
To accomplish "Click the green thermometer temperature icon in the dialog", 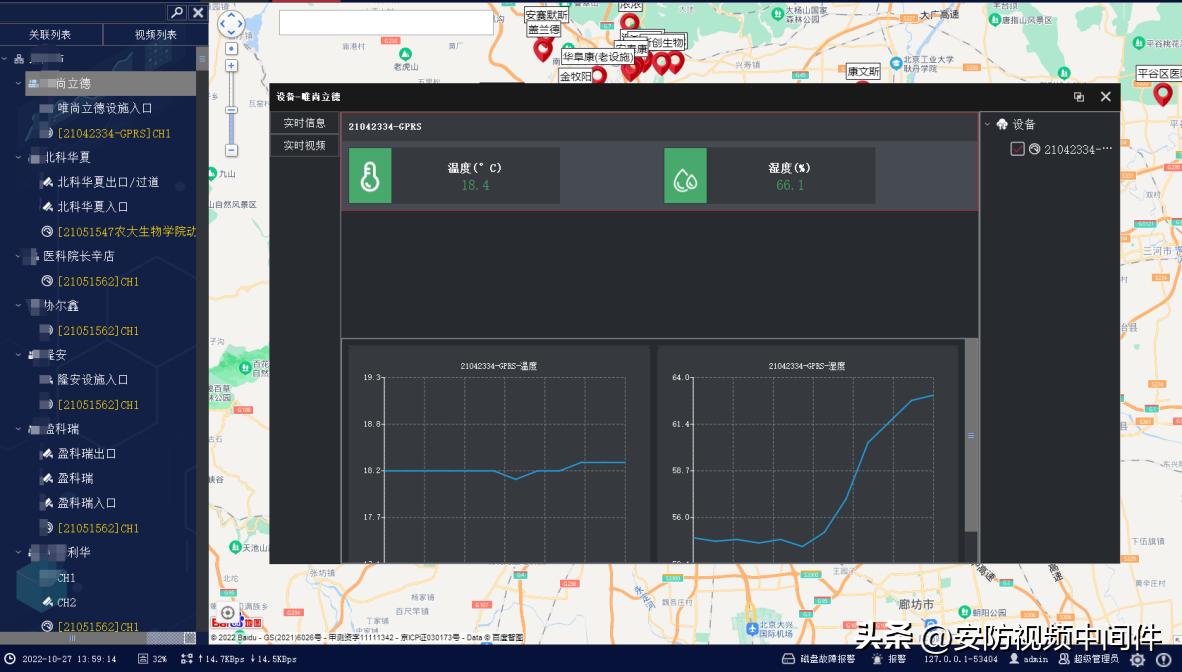I will (370, 175).
